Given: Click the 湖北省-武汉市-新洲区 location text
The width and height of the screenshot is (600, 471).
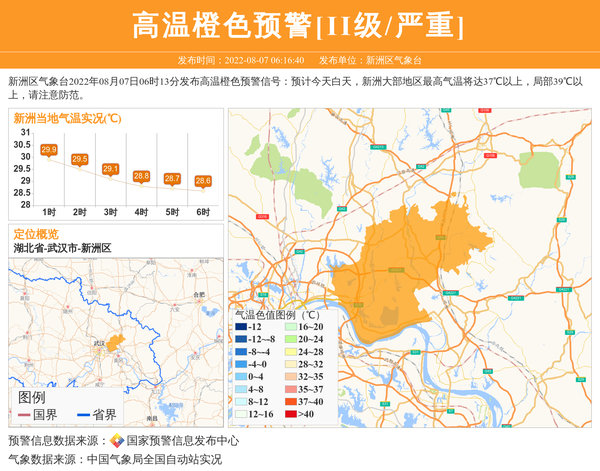Looking at the screenshot, I should pos(62,248).
